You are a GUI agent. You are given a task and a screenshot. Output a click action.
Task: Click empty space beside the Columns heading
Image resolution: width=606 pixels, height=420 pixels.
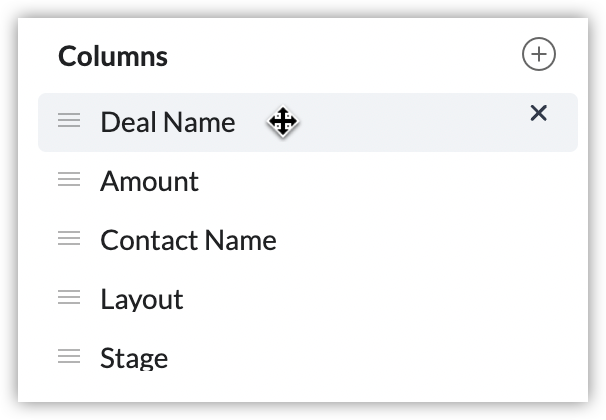click(340, 56)
